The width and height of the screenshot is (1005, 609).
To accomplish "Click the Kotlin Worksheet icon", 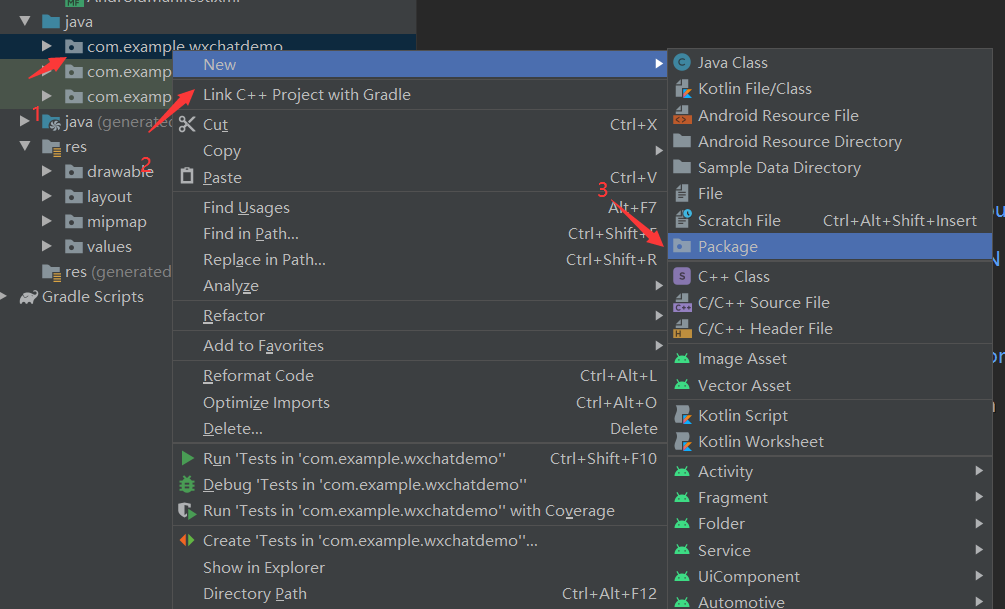I will (683, 442).
